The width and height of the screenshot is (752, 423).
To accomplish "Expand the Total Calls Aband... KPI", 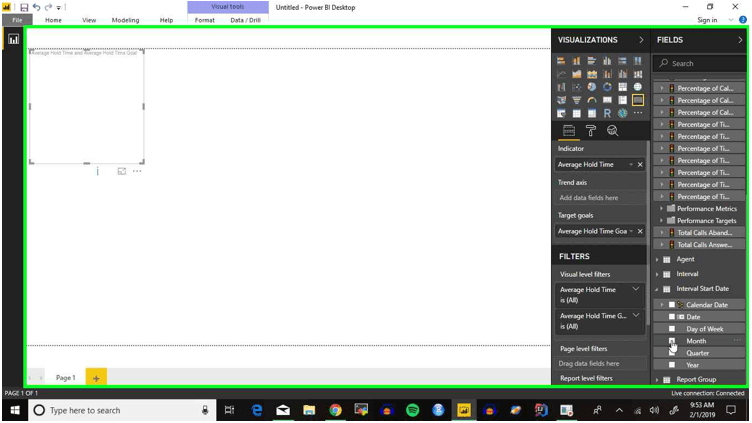I will [x=662, y=233].
